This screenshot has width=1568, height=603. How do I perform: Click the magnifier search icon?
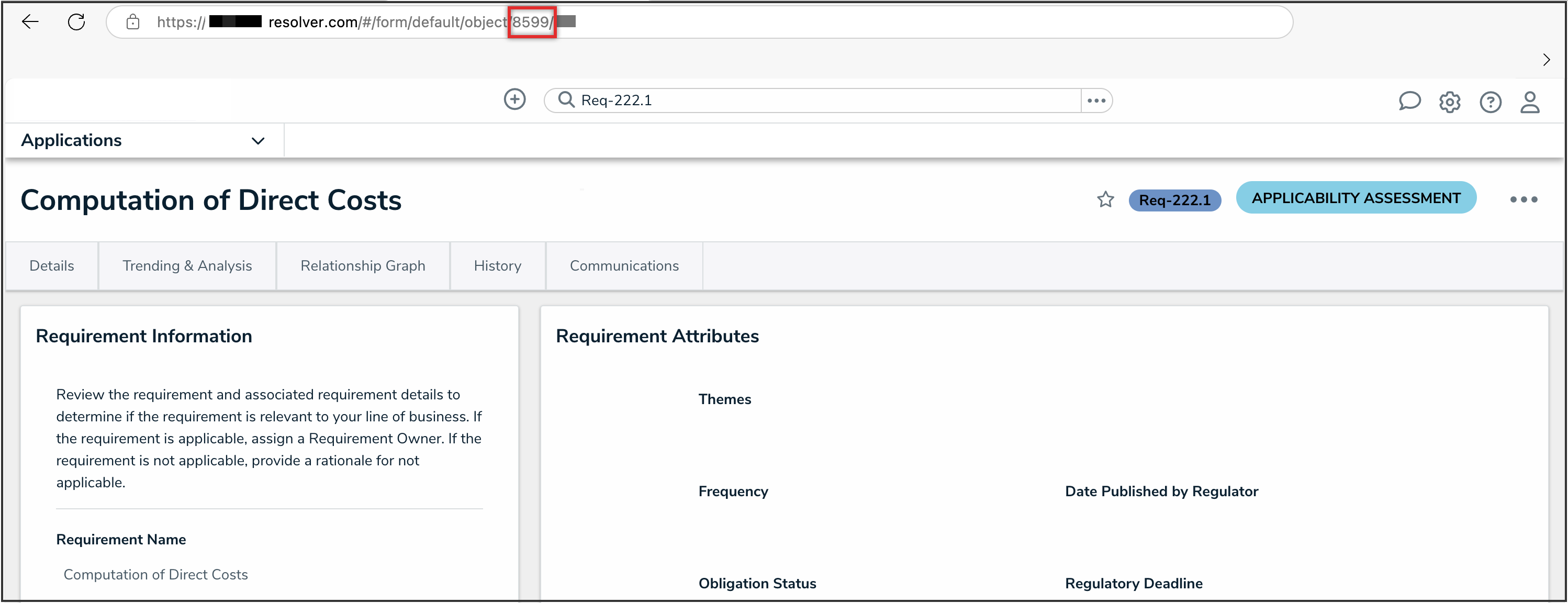click(566, 100)
